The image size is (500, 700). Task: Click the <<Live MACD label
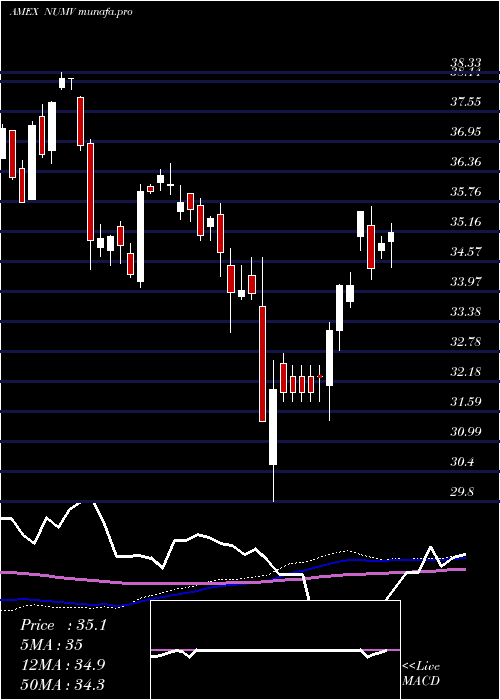pos(421,674)
